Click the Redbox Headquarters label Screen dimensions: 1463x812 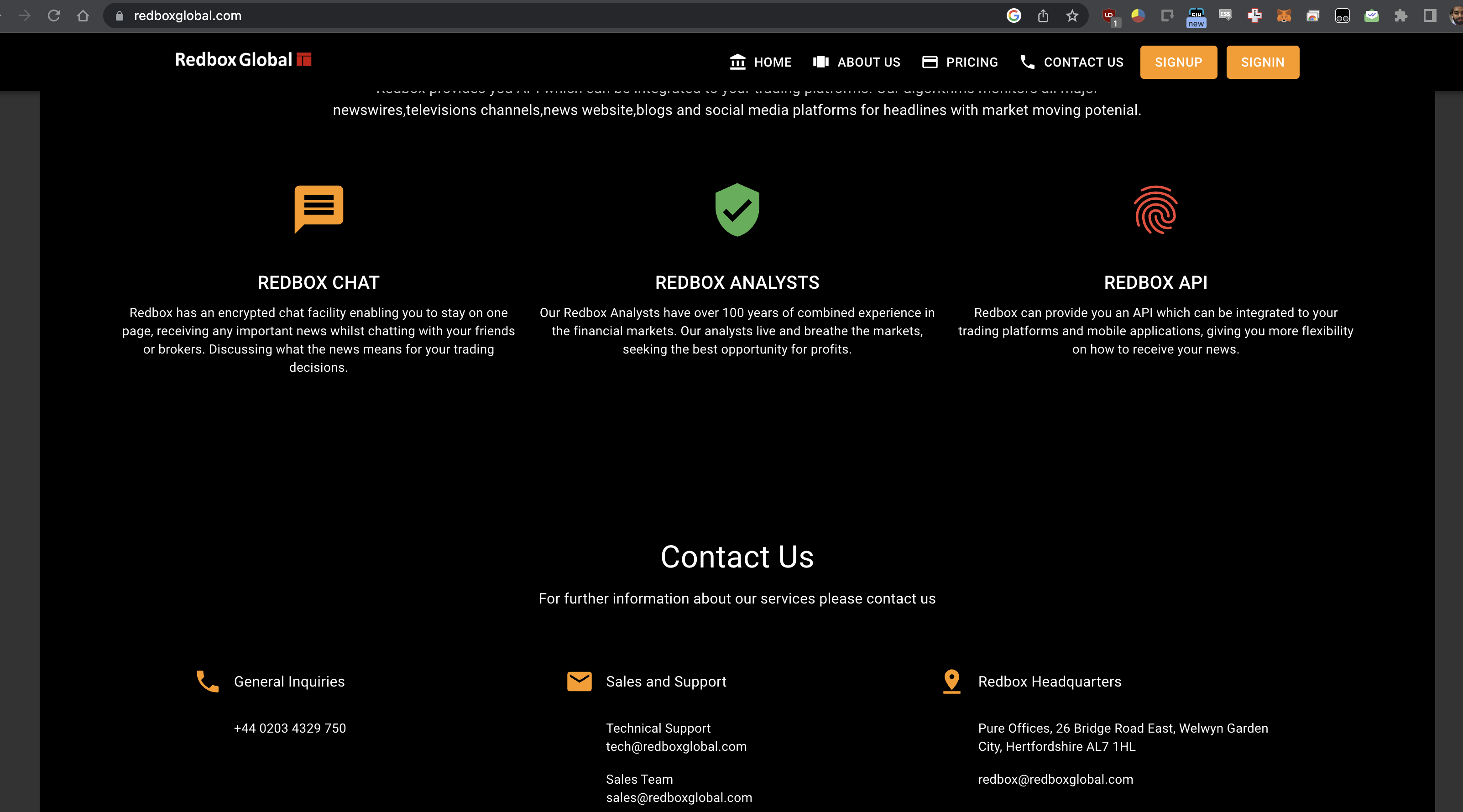(1050, 682)
